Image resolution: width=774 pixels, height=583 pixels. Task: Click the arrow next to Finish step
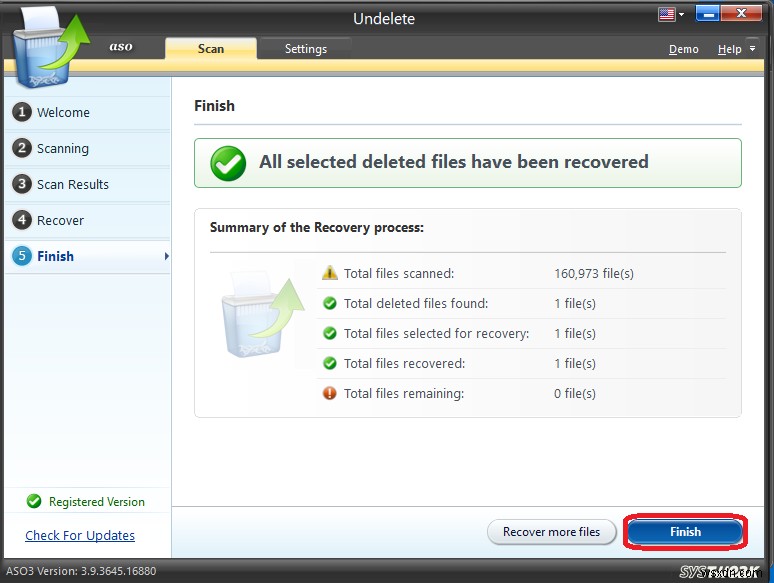166,257
